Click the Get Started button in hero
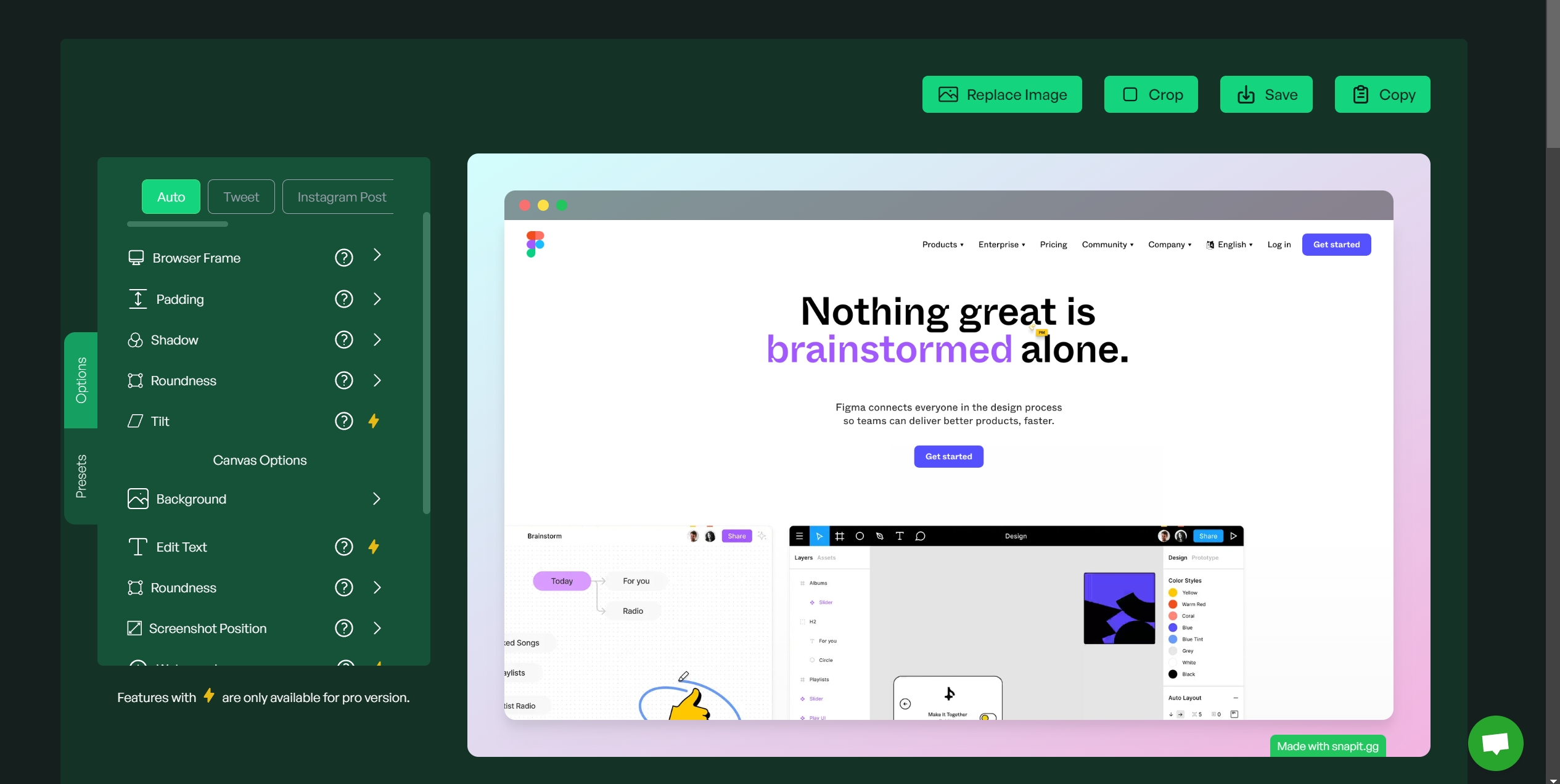Image resolution: width=1560 pixels, height=784 pixels. [x=948, y=456]
